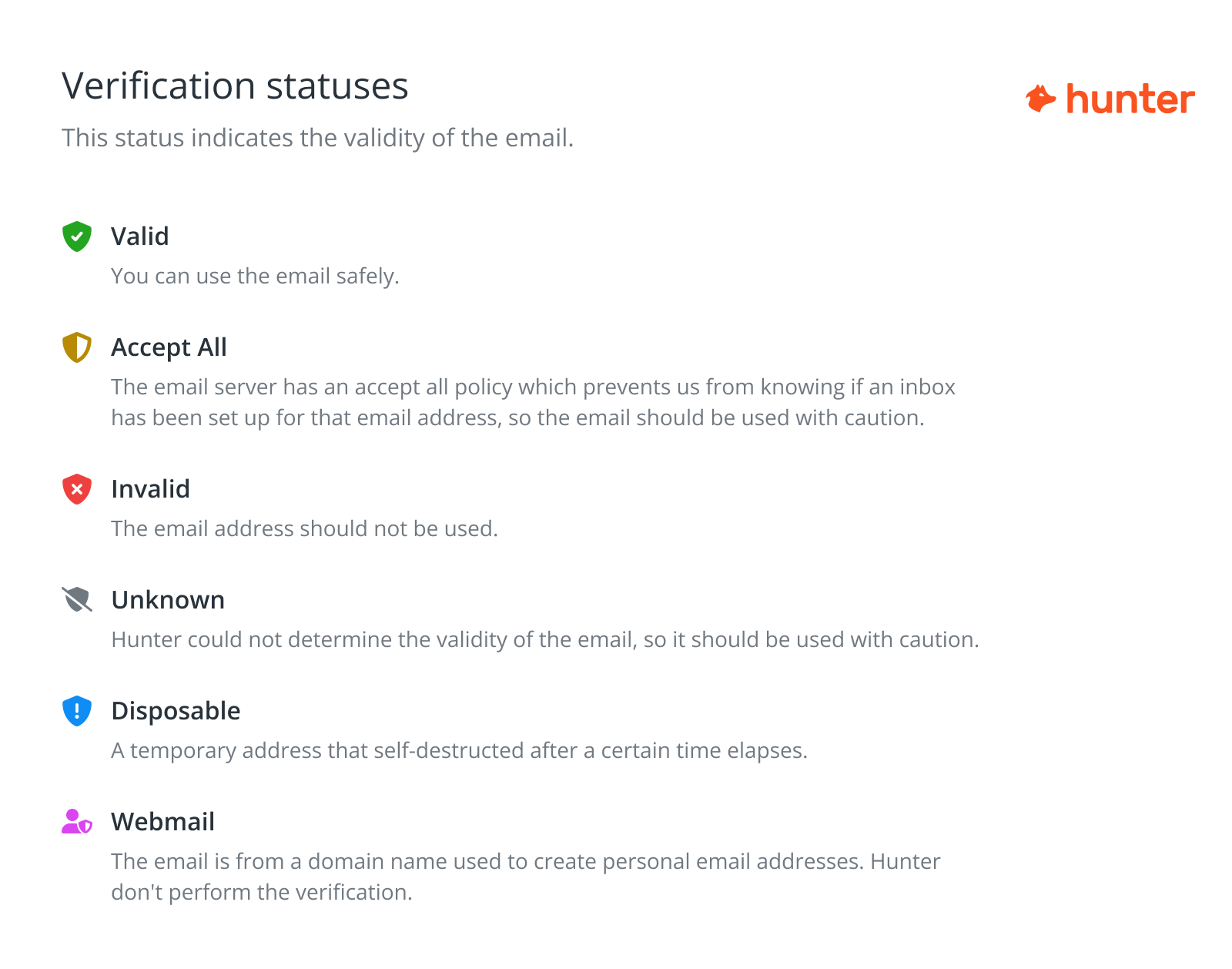This screenshot has height=969, width=1232.
Task: Click the yellow Accept All shield icon
Action: point(77,347)
